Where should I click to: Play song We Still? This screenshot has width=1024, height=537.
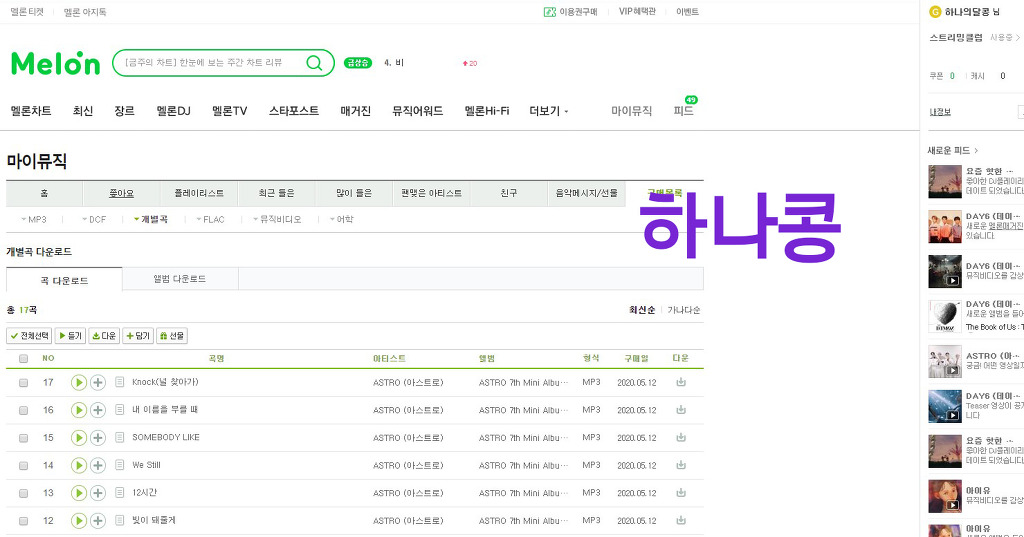coord(78,465)
